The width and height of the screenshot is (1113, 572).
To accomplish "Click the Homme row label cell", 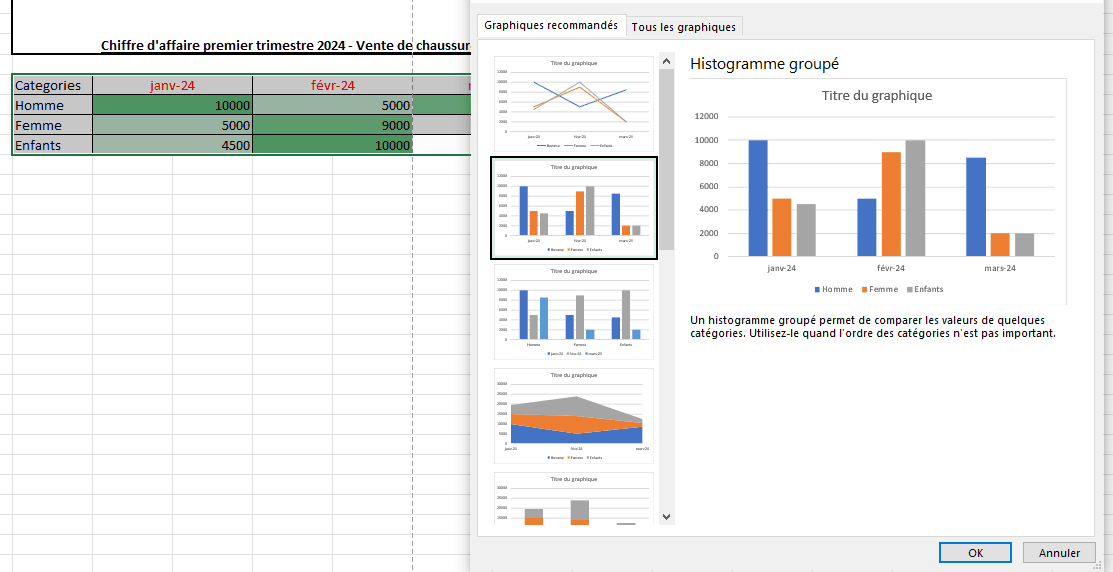I will (52, 106).
